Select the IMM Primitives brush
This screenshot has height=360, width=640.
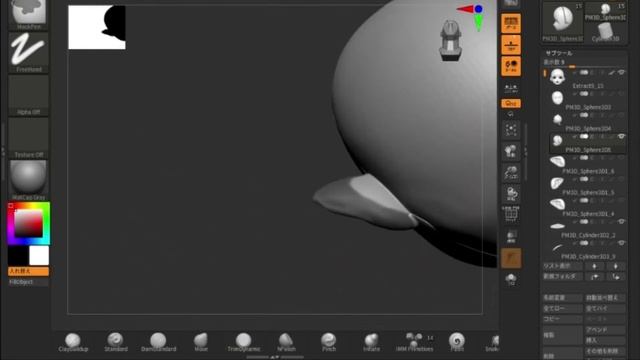point(414,342)
